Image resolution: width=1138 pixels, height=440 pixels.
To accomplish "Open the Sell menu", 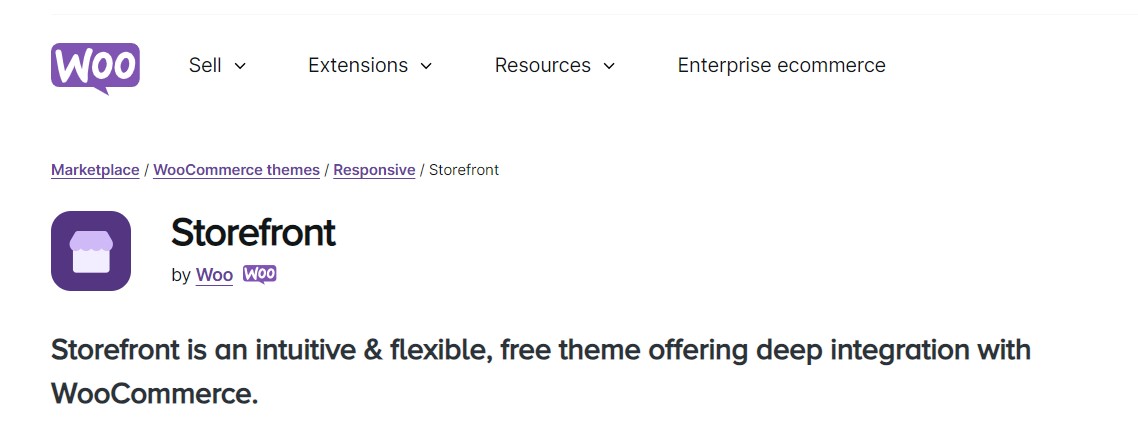I will pyautogui.click(x=205, y=65).
